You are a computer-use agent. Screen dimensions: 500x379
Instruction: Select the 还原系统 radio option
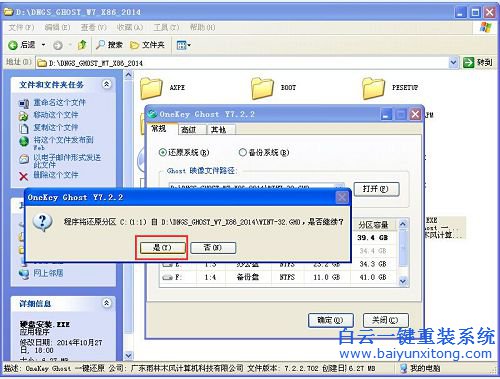tap(184, 153)
